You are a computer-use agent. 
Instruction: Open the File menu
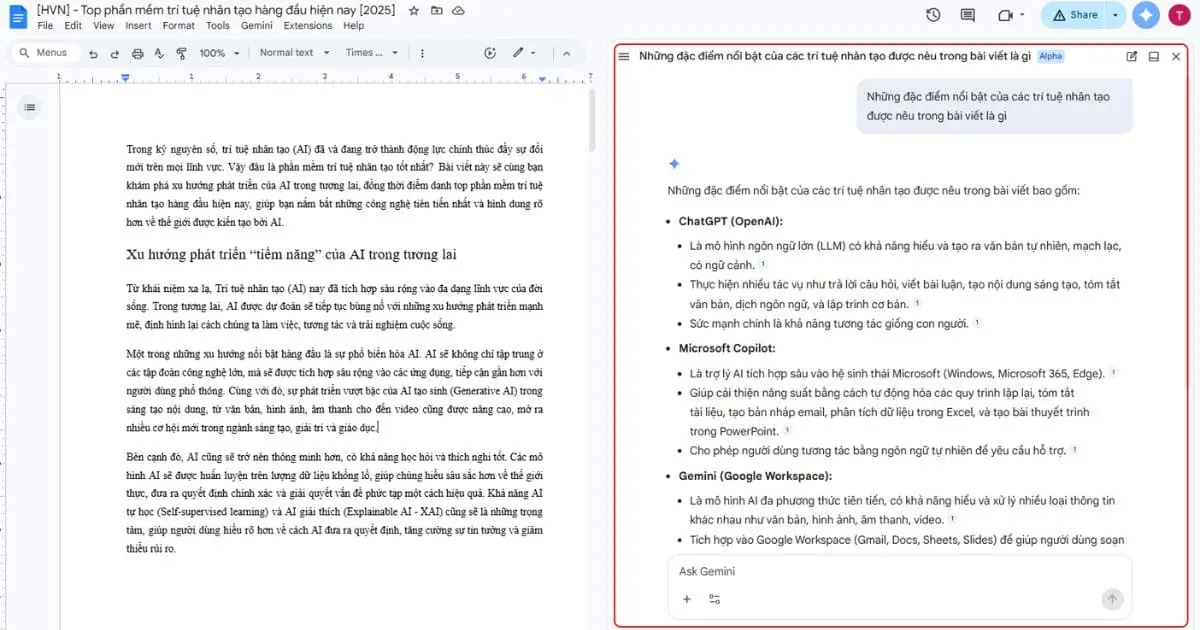(x=45, y=26)
